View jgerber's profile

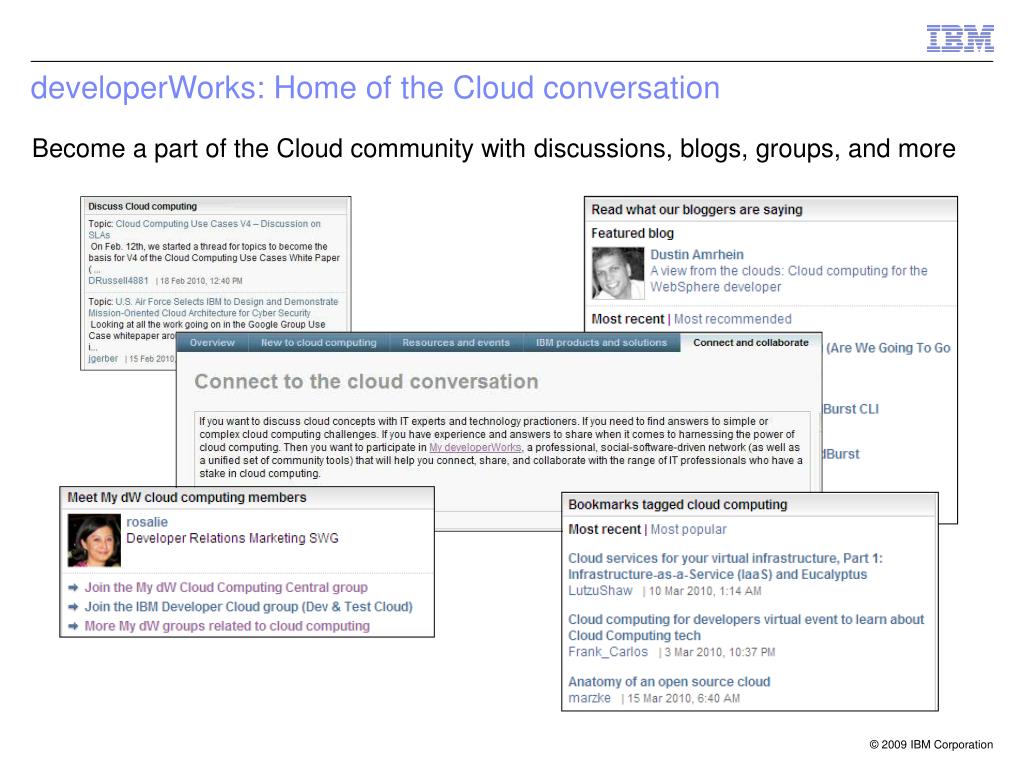point(103,359)
